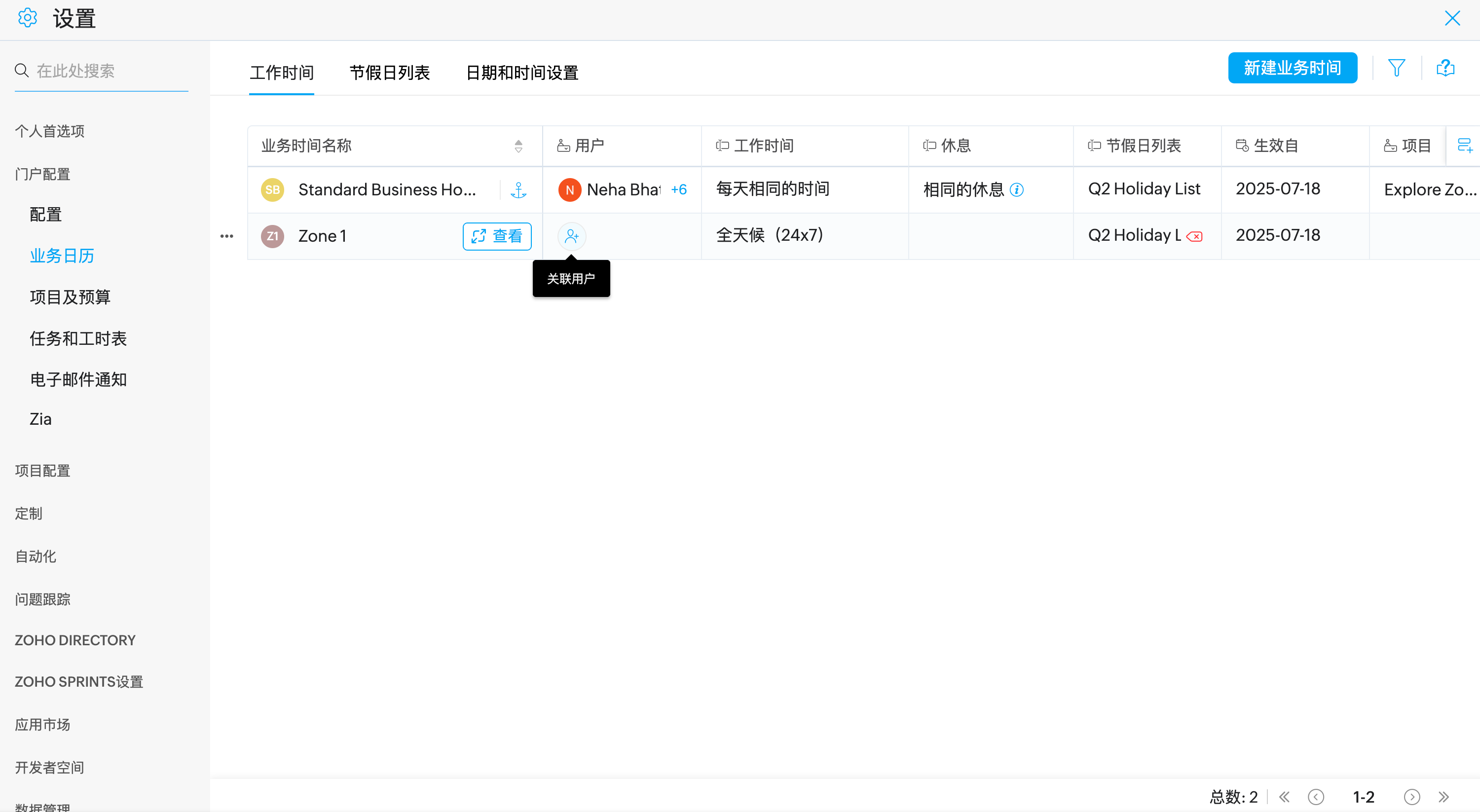This screenshot has height=812, width=1480.
Task: Select 项目及预算 in the sidebar
Action: point(70,297)
